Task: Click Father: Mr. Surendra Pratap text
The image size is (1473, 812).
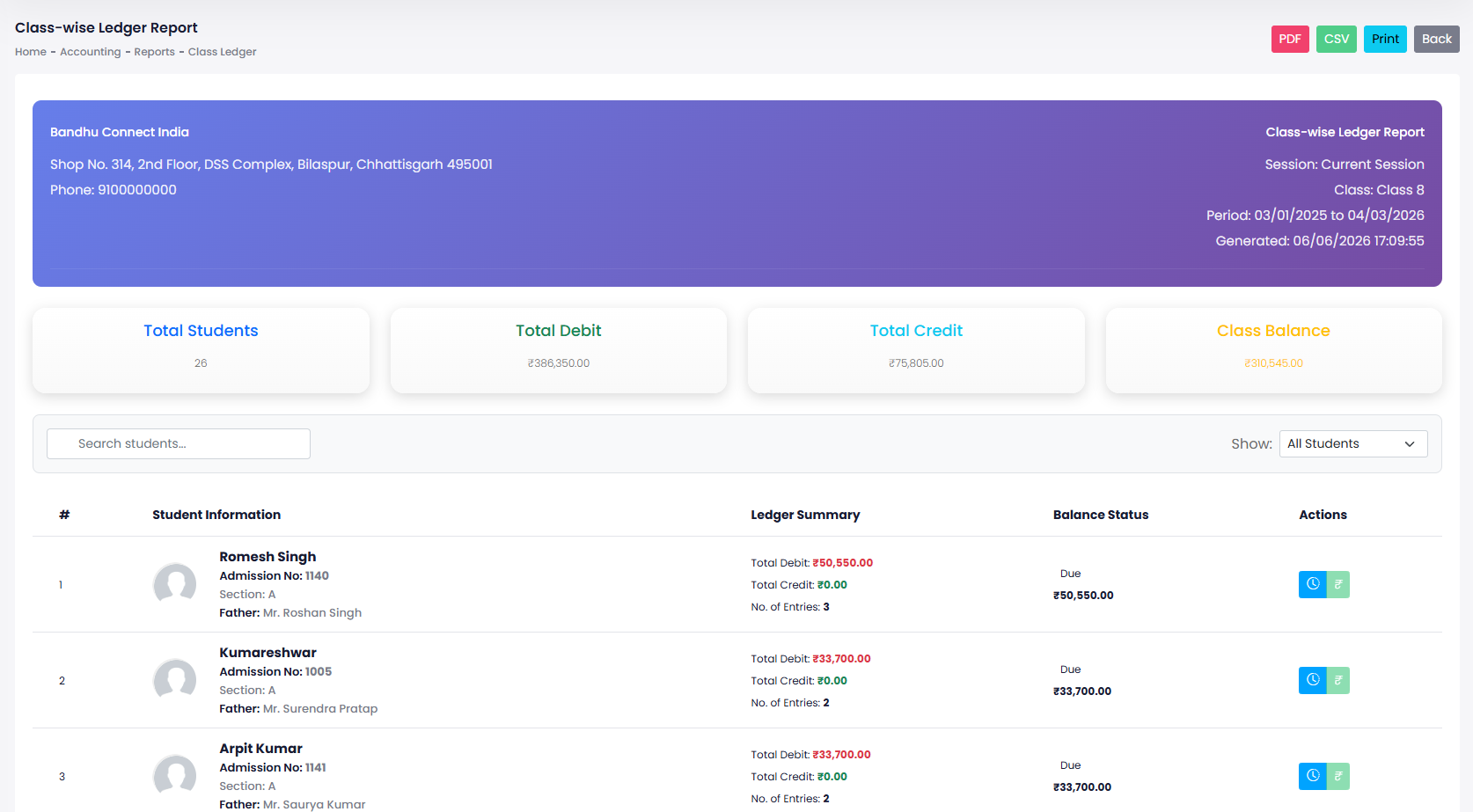Action: pos(298,709)
